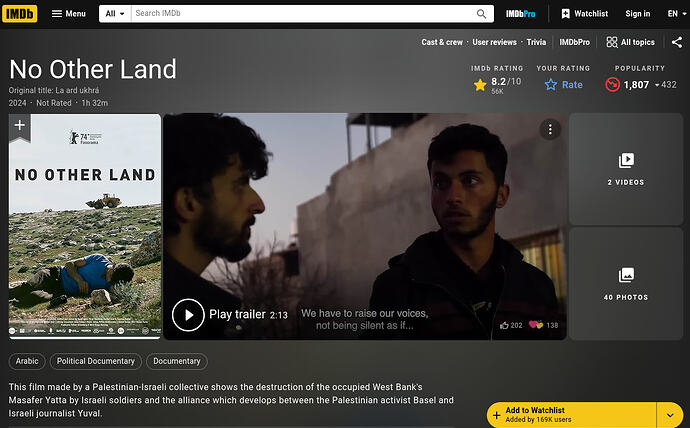The width and height of the screenshot is (690, 428).
Task: Open the 8.2/10 IMDb rating
Action: tap(497, 84)
